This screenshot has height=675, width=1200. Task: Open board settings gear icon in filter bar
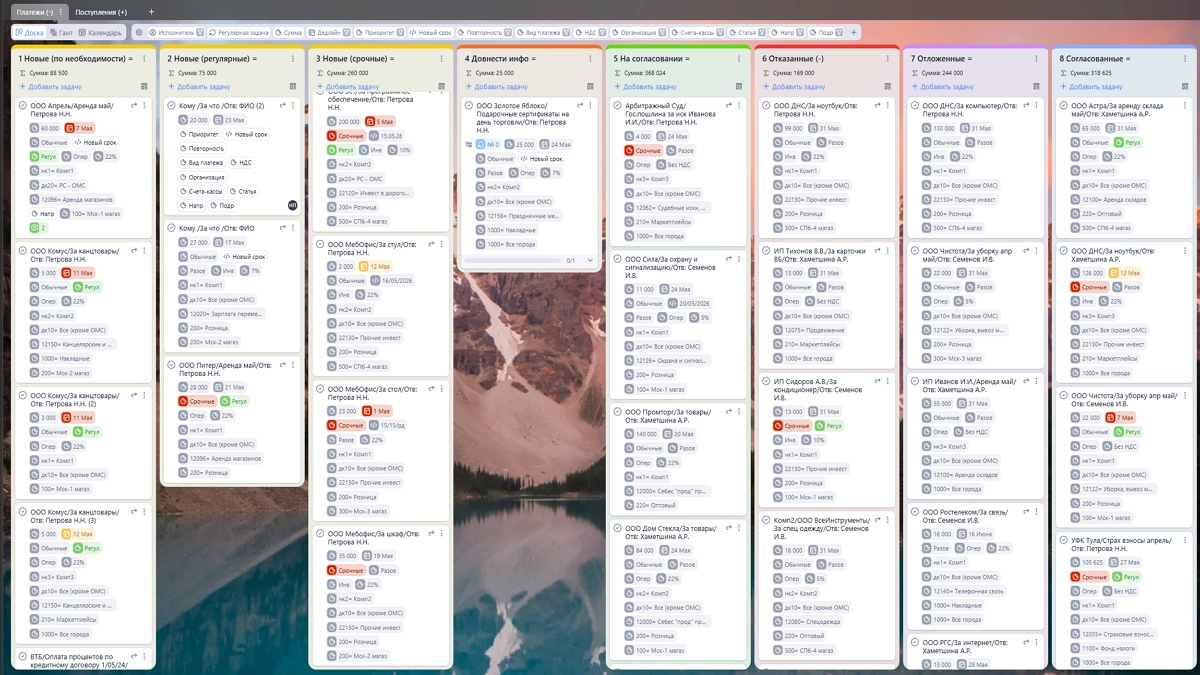139,32
